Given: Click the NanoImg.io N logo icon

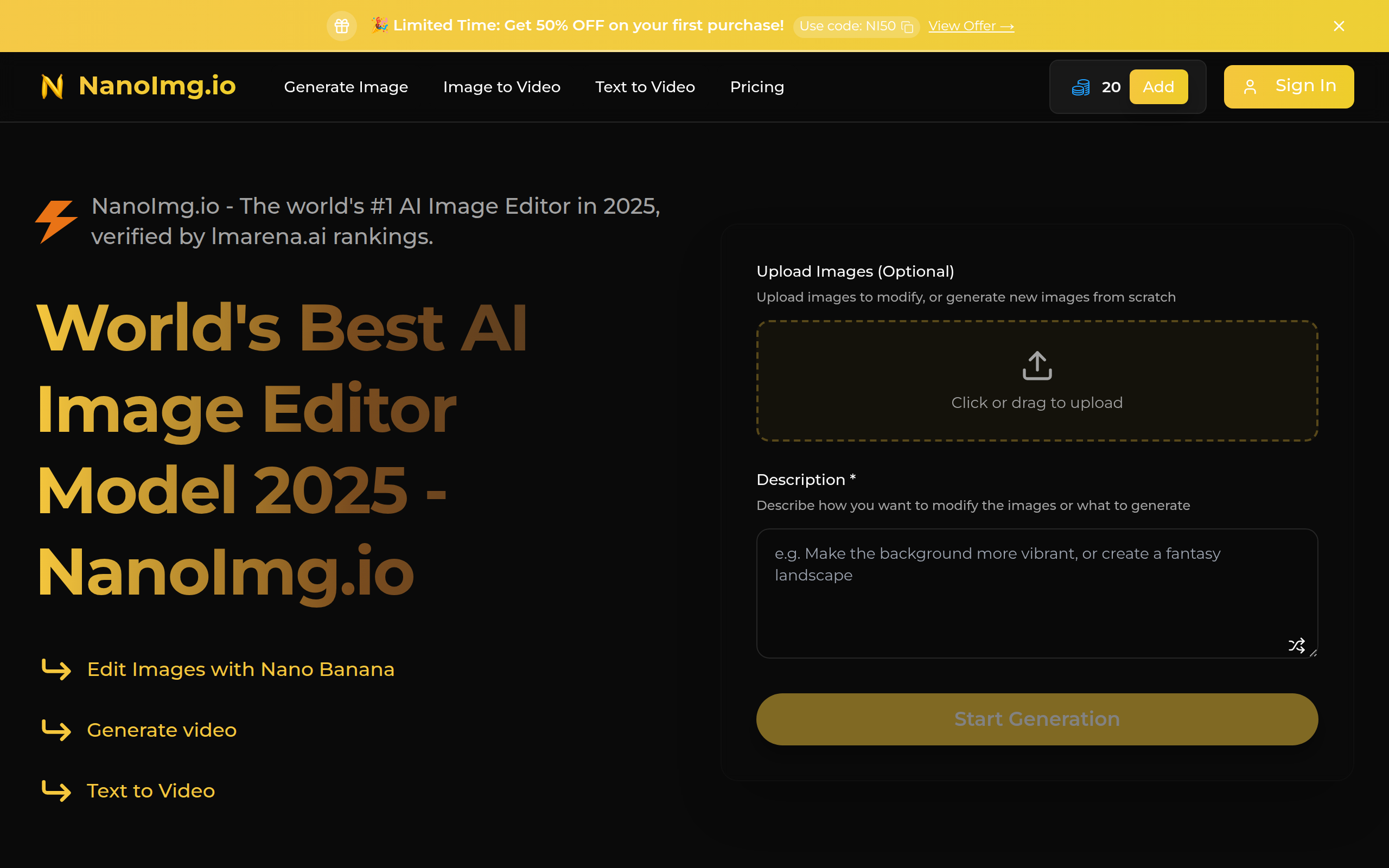Looking at the screenshot, I should coord(52,87).
